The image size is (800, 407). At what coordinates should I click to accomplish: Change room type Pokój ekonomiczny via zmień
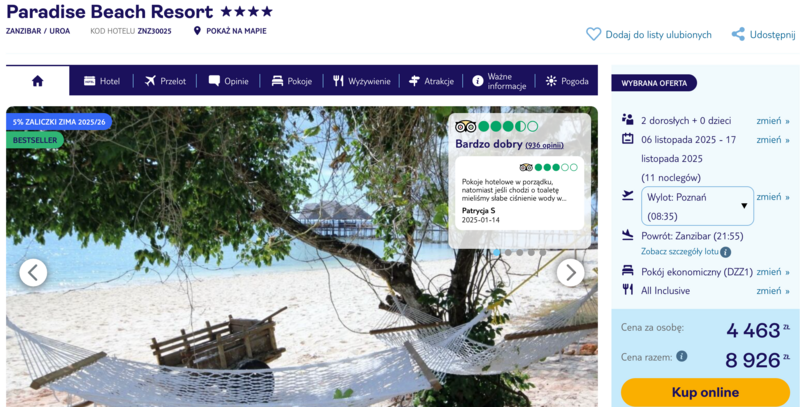772,272
